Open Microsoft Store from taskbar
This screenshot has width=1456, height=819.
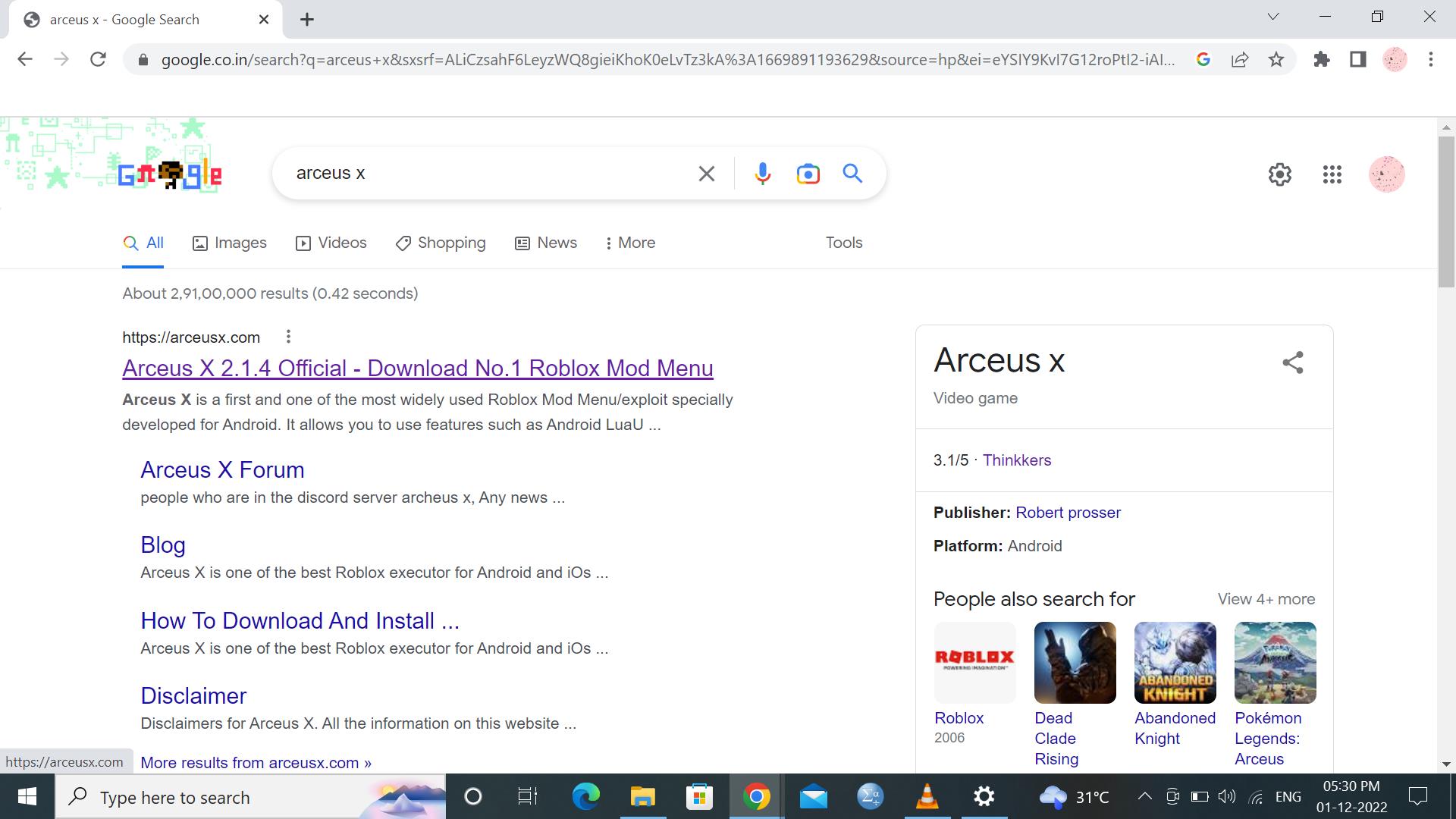coord(699,797)
